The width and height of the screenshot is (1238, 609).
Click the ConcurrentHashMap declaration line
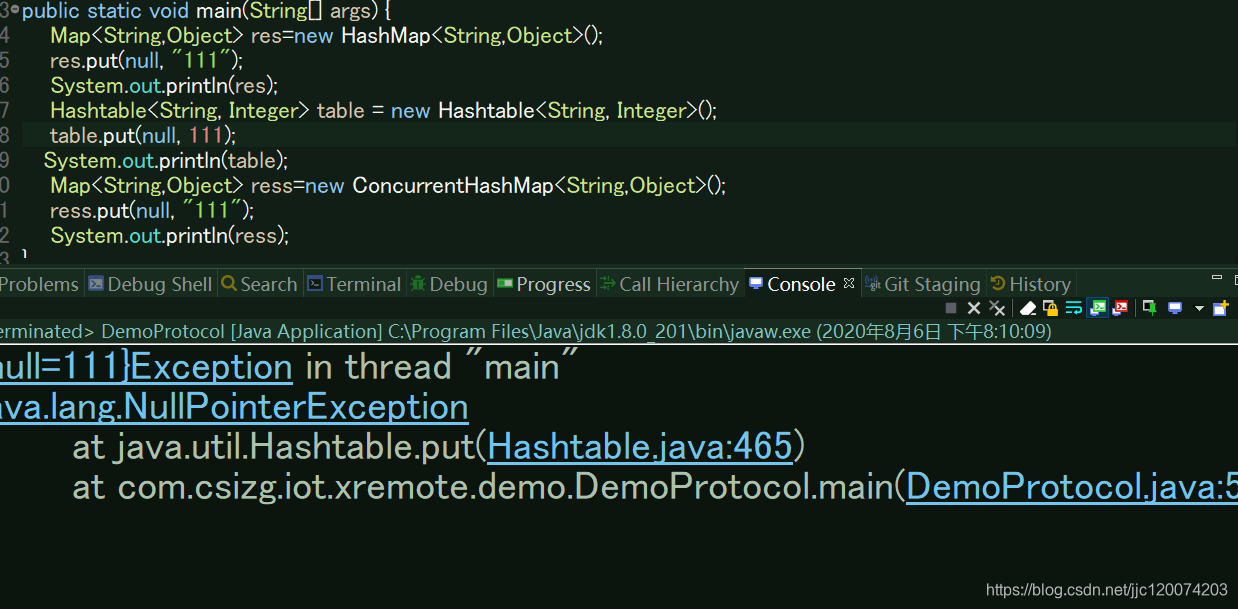coord(388,185)
